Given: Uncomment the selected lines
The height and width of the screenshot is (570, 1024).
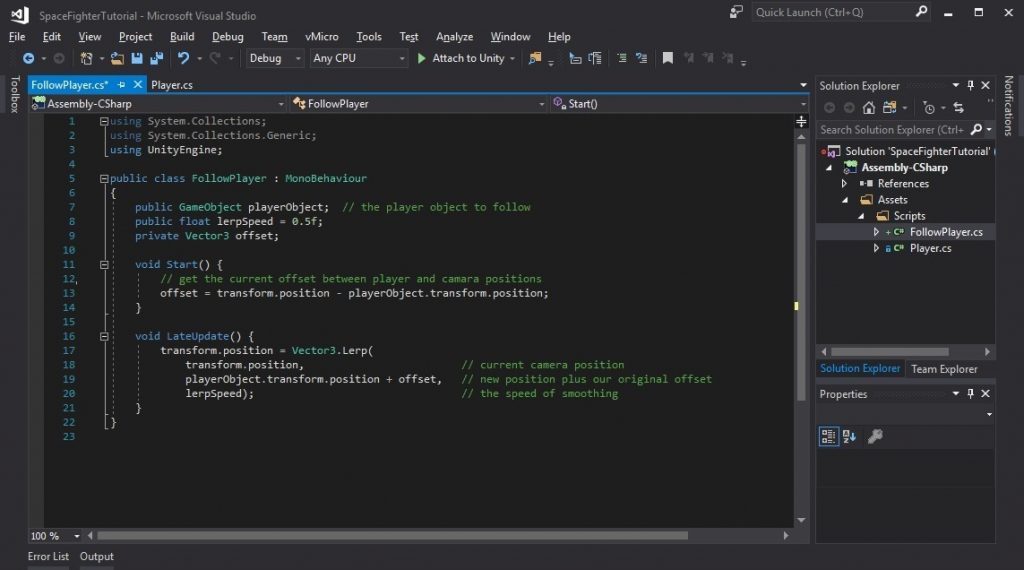Looking at the screenshot, I should point(641,58).
